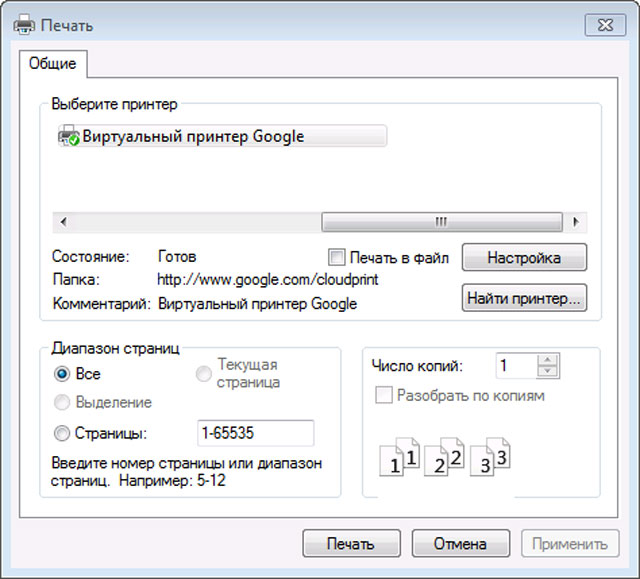Click the http://www.google.com/cloudprint folder text
Image resolution: width=640 pixels, height=579 pixels.
click(268, 280)
